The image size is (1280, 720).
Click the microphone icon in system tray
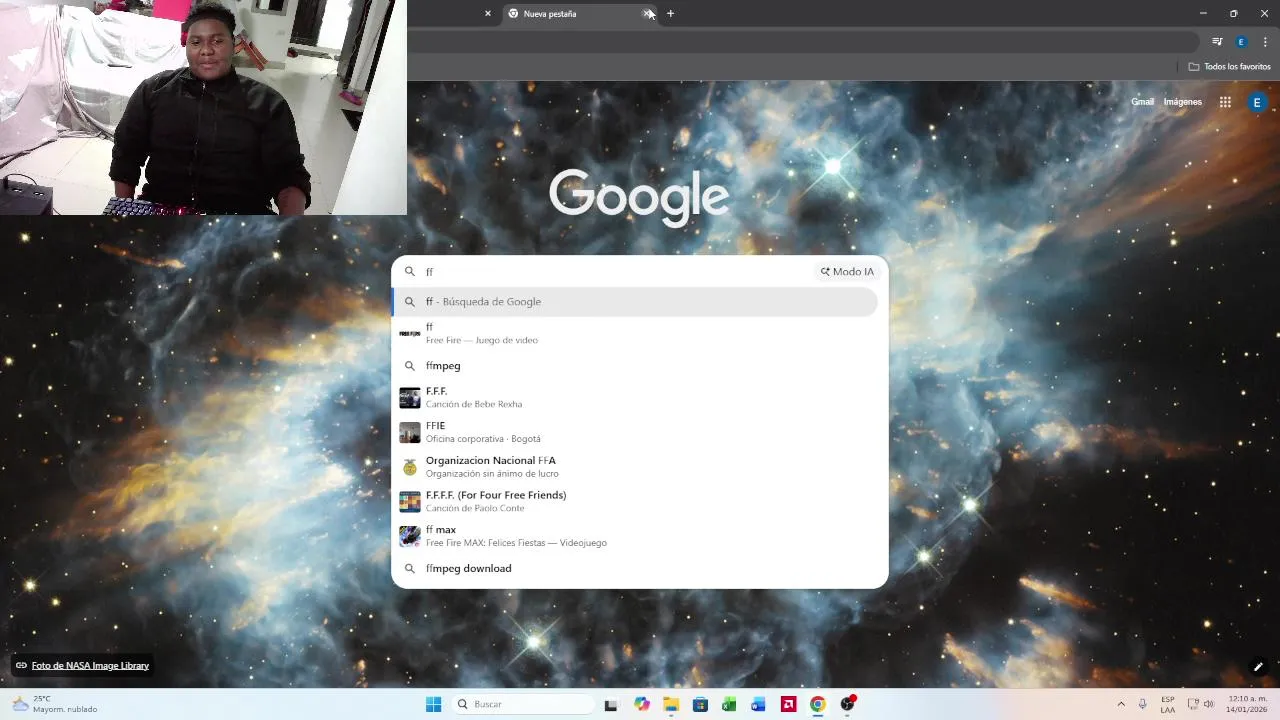tap(1143, 705)
